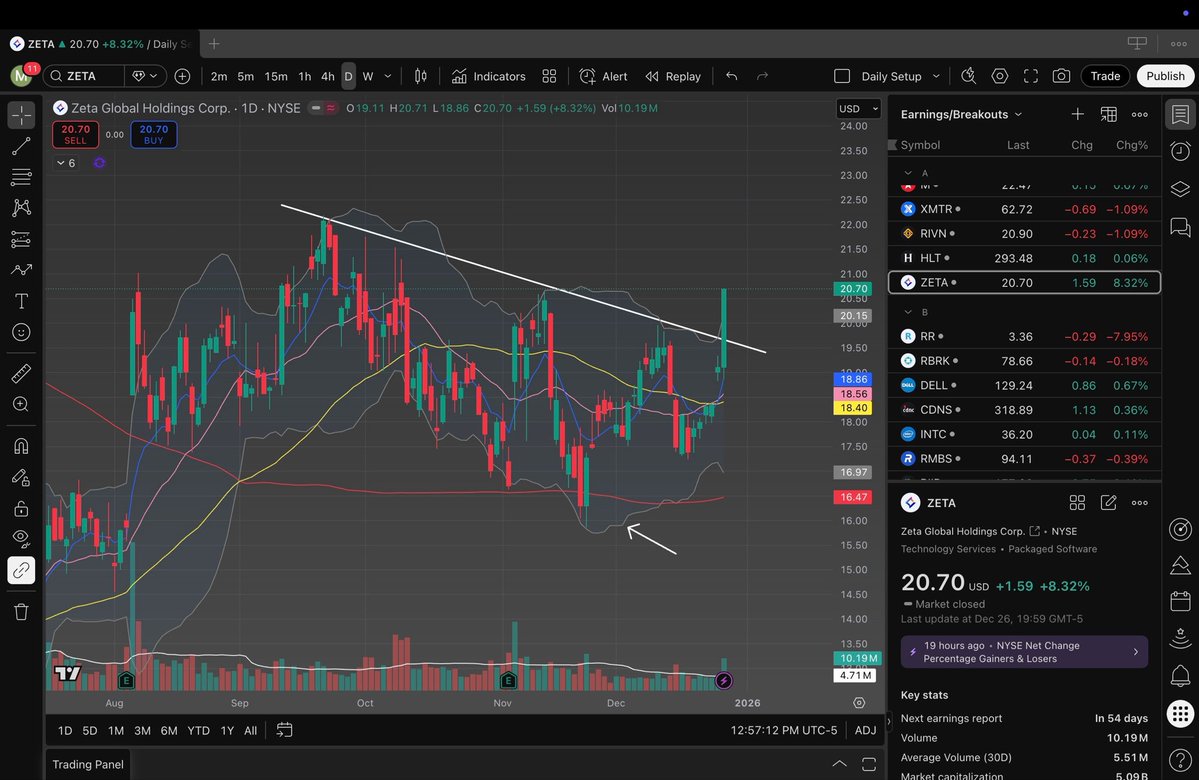Add a symbol to the watchlist

pos(1077,114)
